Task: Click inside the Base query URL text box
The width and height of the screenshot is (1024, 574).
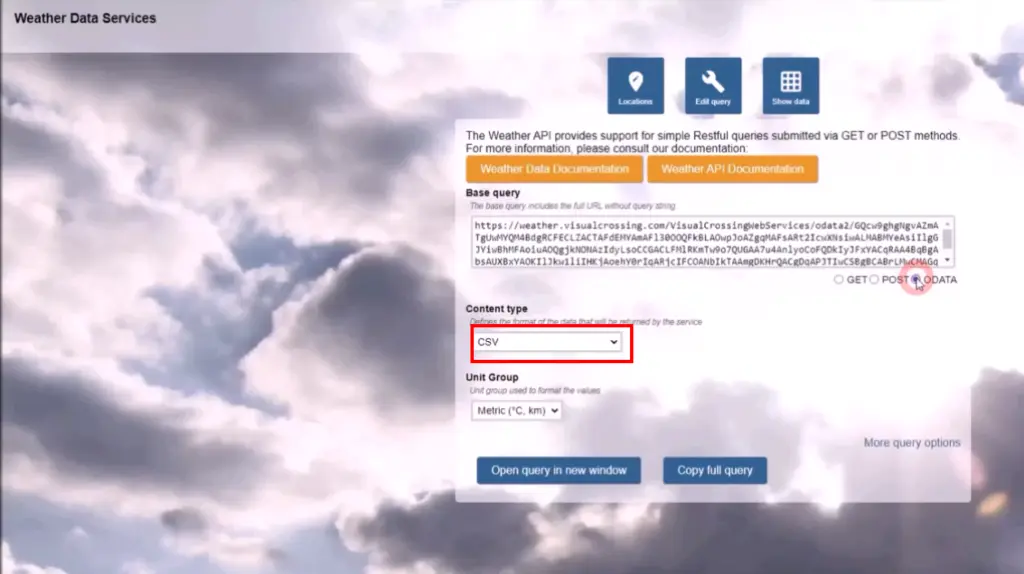Action: click(x=700, y=242)
